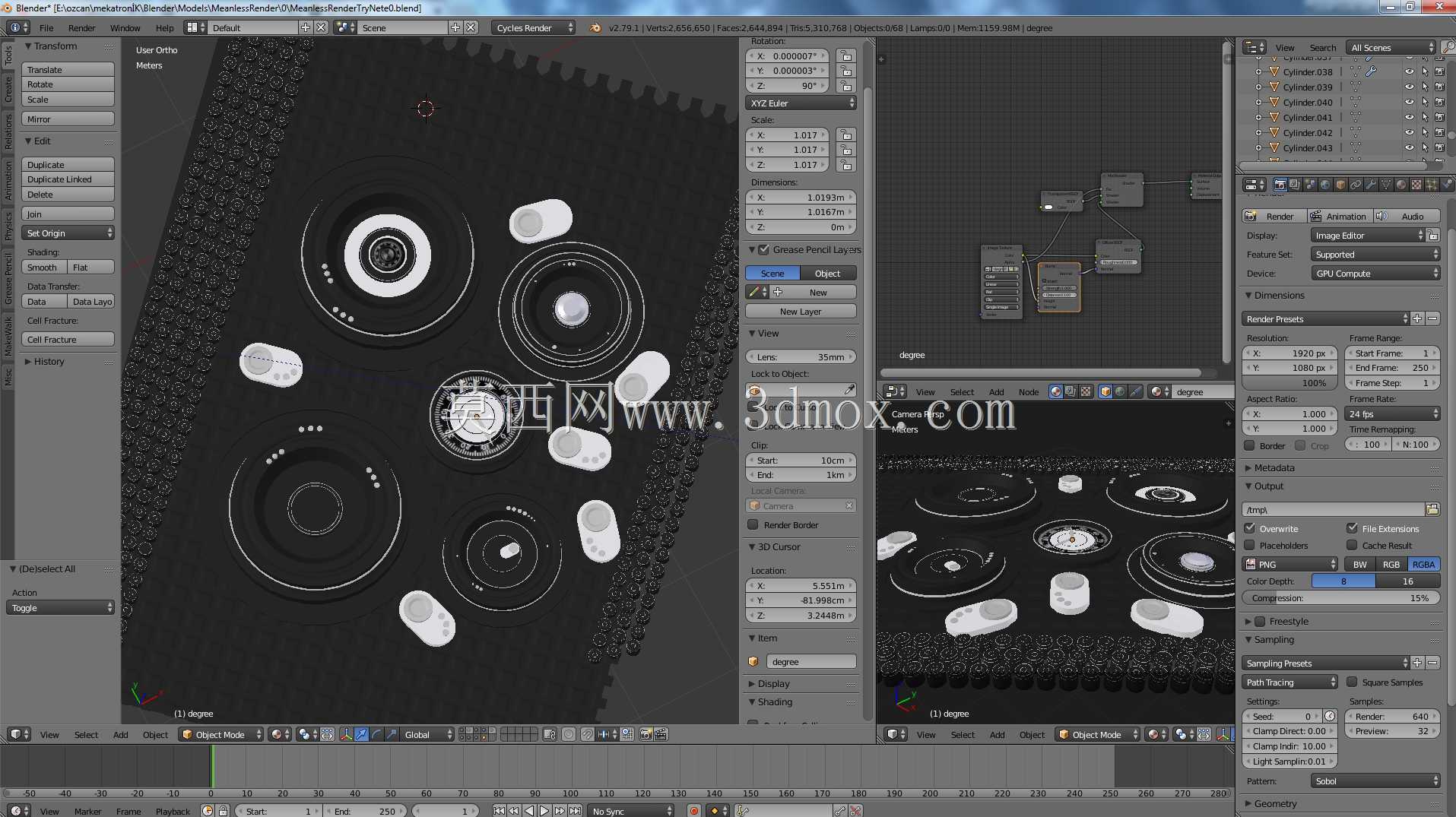Click the Duplicate Linked button
This screenshot has width=1456, height=817.
[68, 179]
